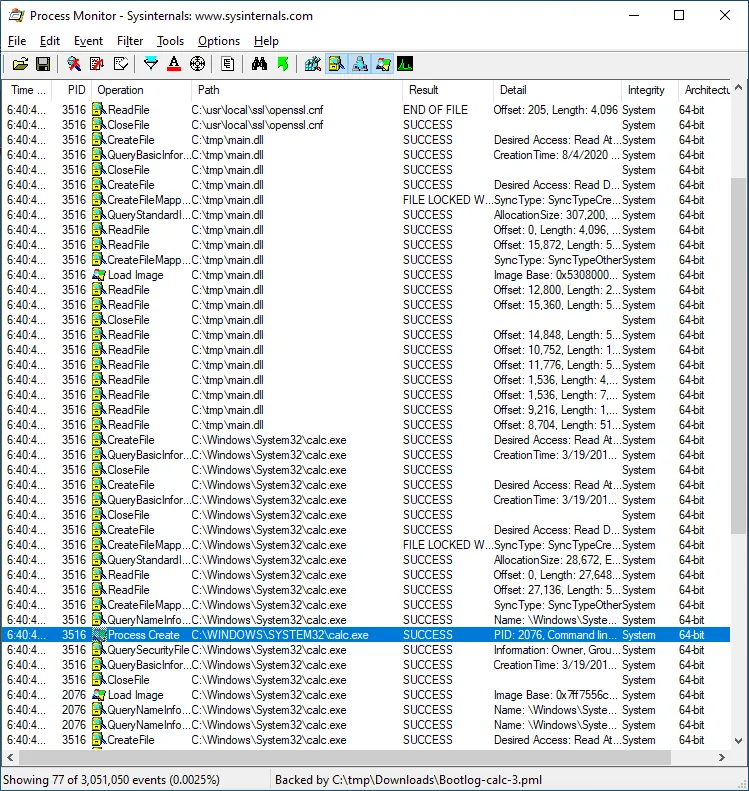Open the Tools menu
This screenshot has width=749, height=791.
tap(170, 41)
